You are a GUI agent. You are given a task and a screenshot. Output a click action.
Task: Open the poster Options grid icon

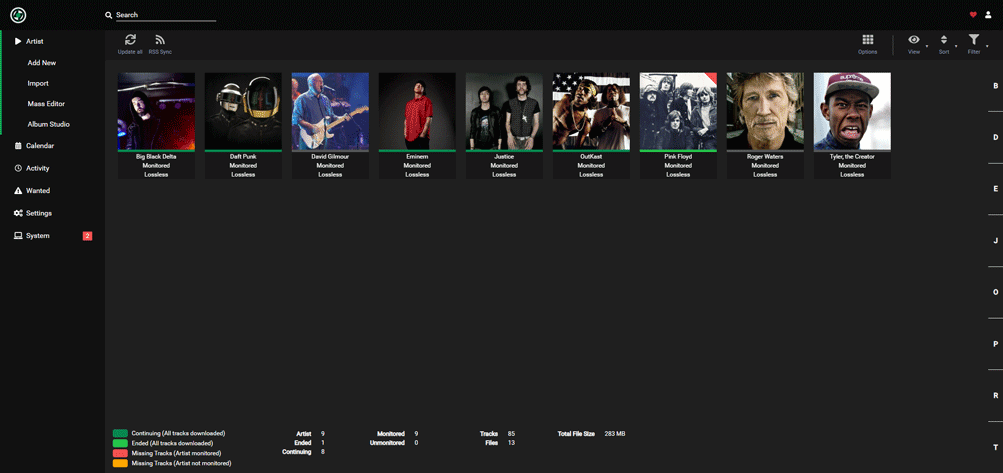click(867, 40)
